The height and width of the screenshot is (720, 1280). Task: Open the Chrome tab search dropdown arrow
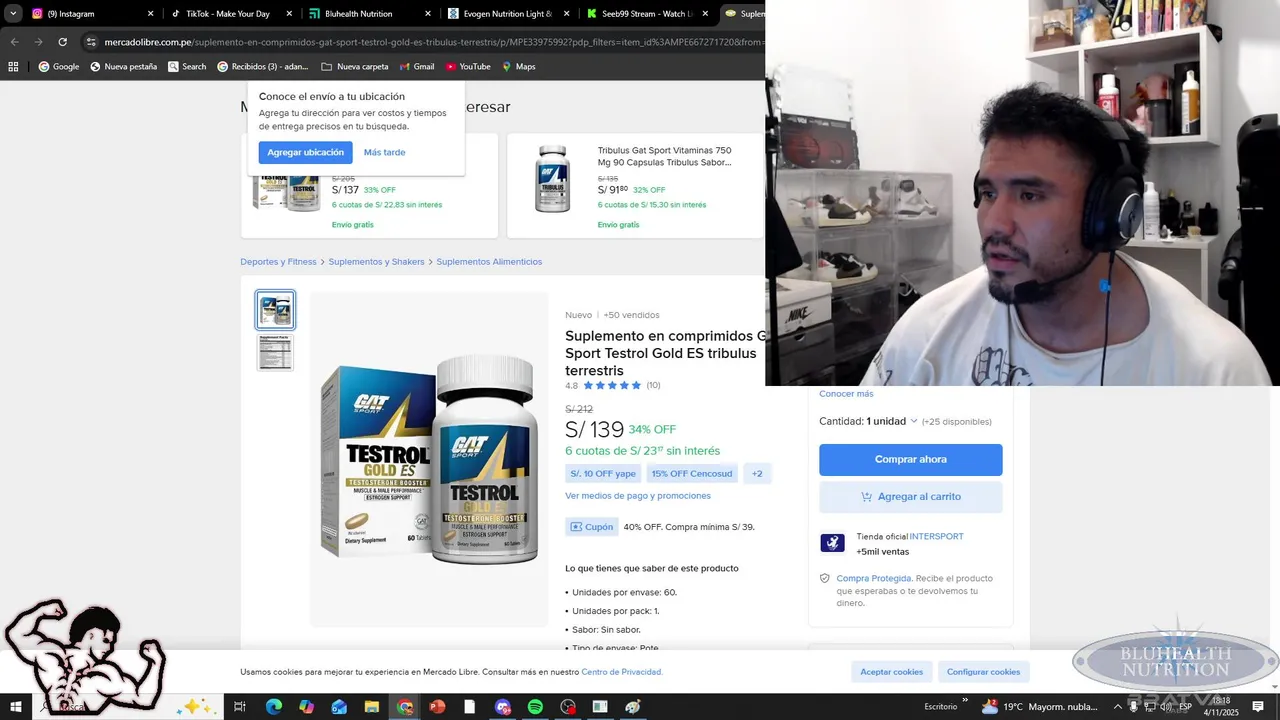pos(13,14)
